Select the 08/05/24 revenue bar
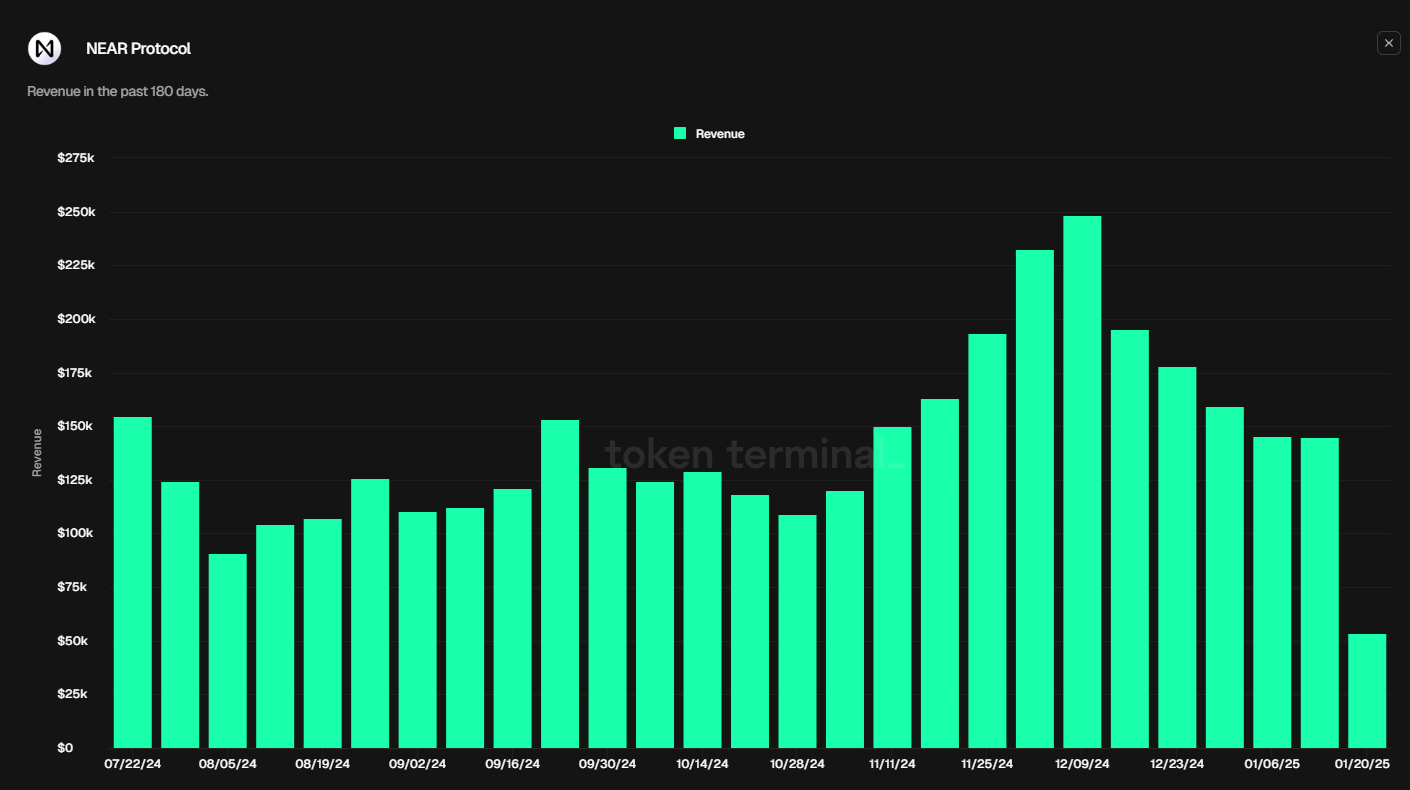The height and width of the screenshot is (790, 1410). (x=228, y=651)
